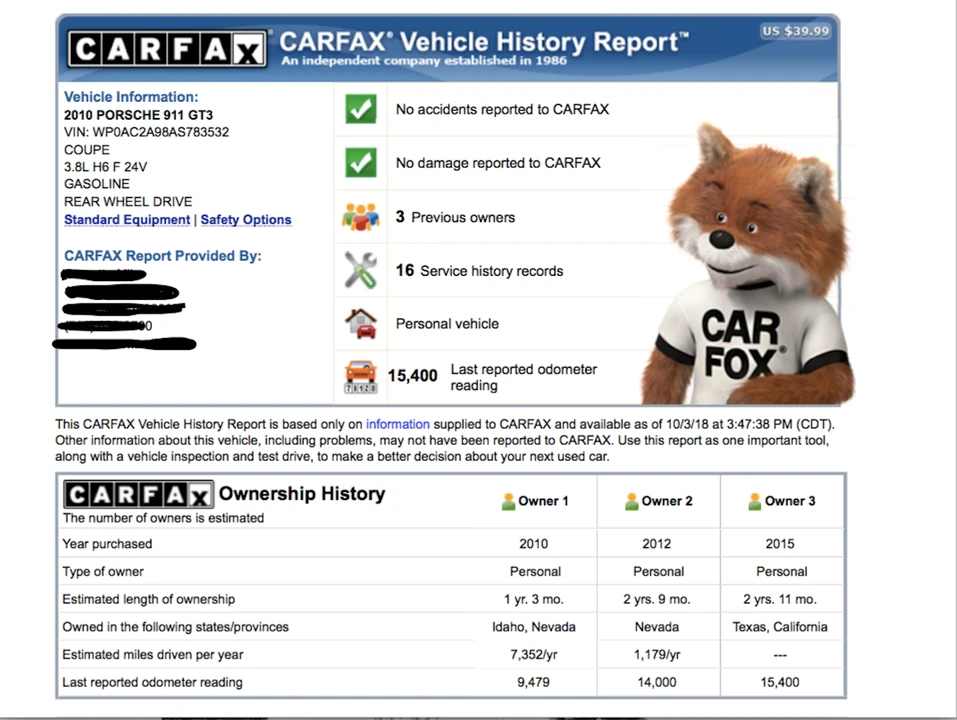Click 'Last reported odometer reading' summary label
Image resolution: width=957 pixels, height=720 pixels.
(524, 377)
